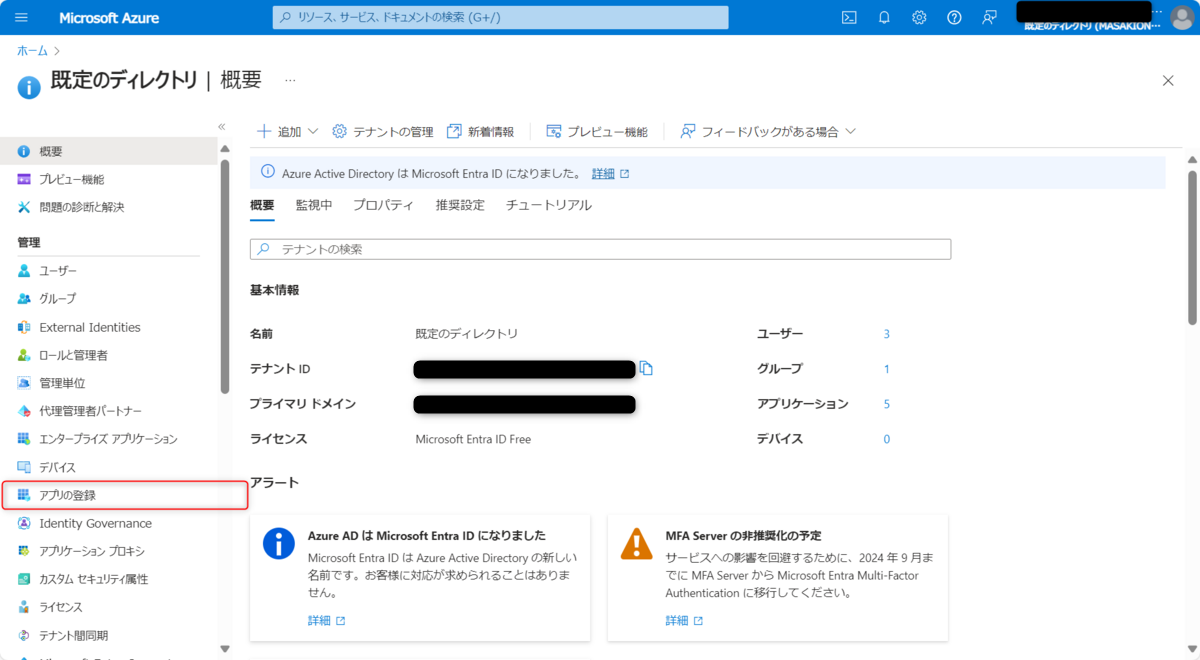Viewport: 1200px width, 660px height.
Task: Open 概要 in the left menu
Action: pos(109,151)
